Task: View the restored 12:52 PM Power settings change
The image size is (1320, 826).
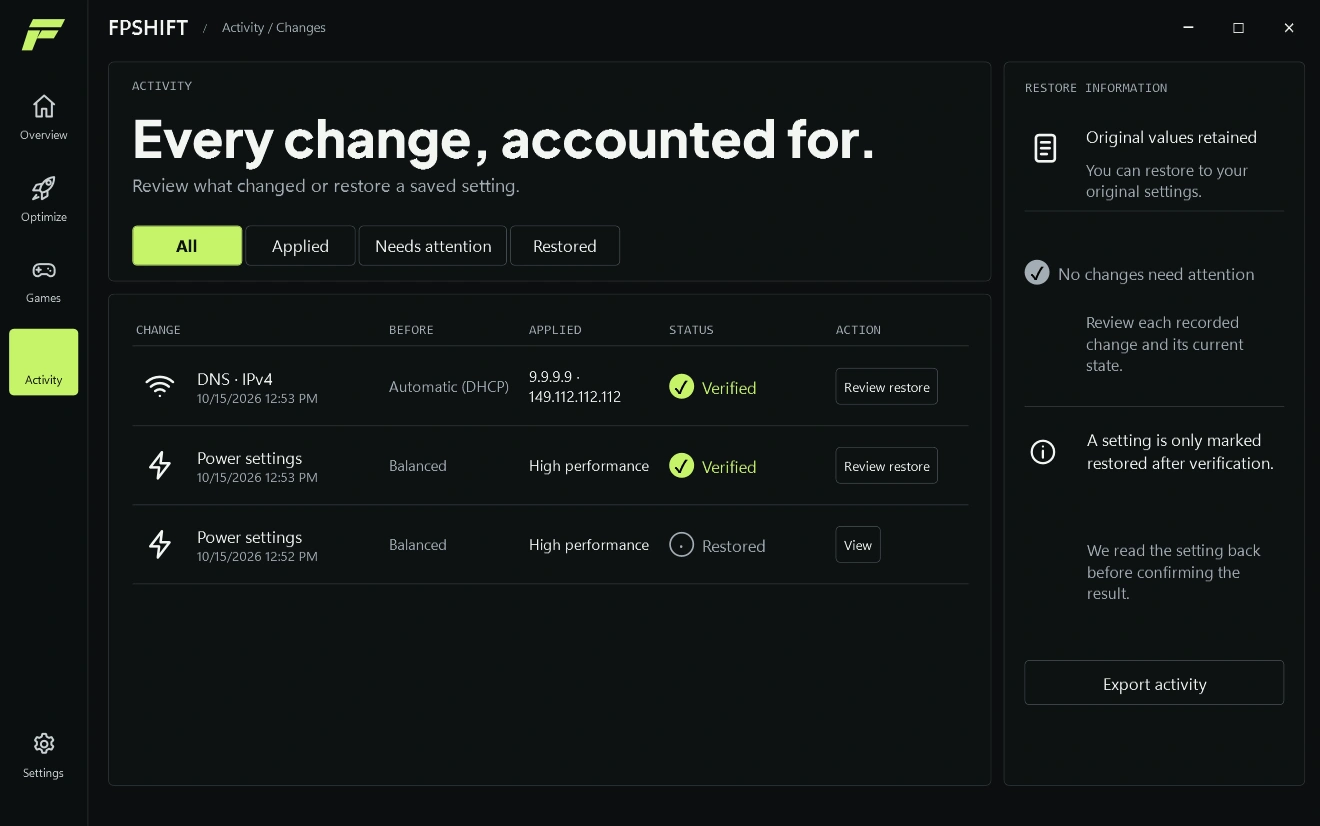Action: tap(858, 545)
